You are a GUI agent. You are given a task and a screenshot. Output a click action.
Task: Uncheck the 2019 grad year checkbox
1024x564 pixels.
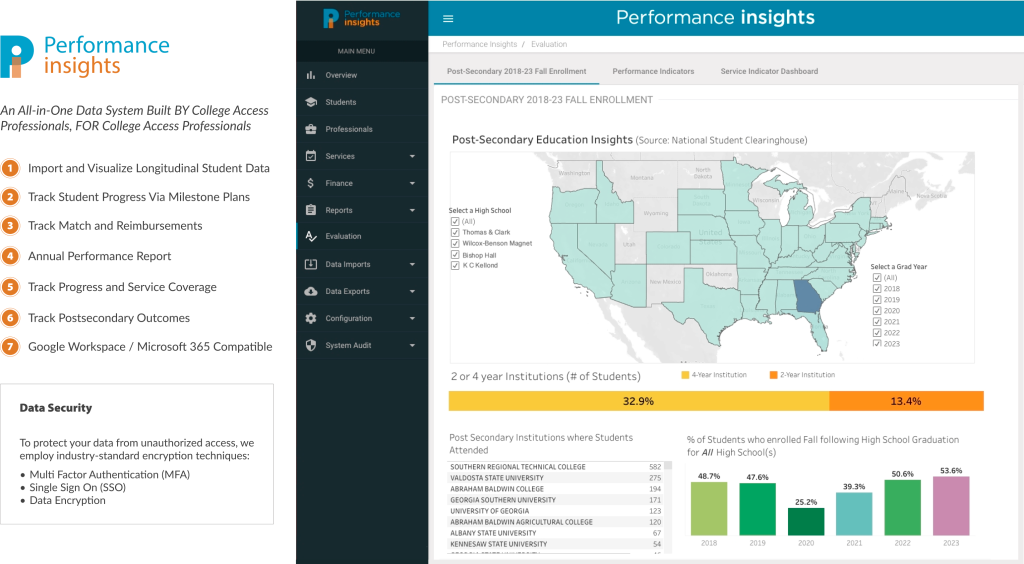[x=877, y=300]
